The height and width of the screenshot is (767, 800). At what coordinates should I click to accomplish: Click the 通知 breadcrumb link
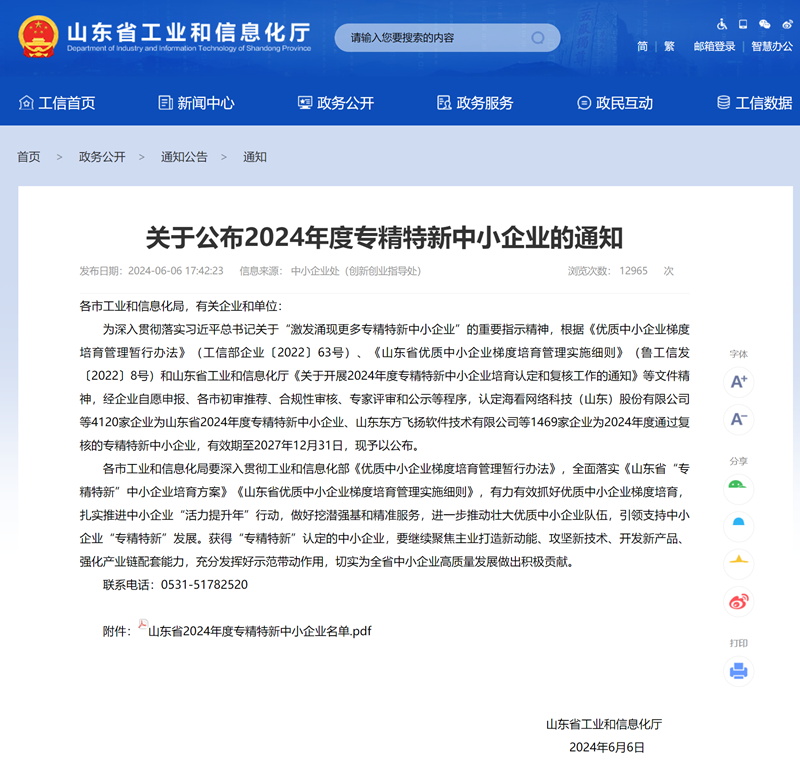point(255,157)
